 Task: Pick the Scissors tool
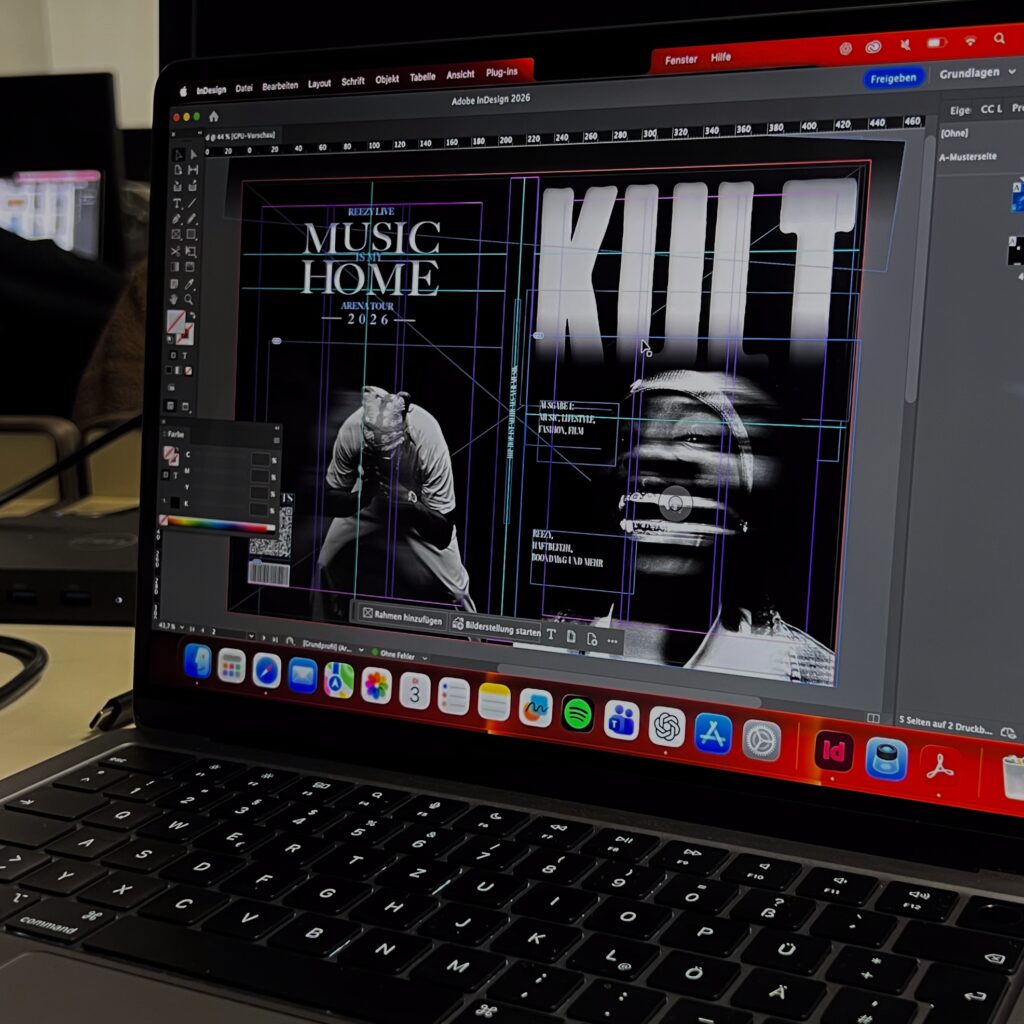[x=177, y=251]
